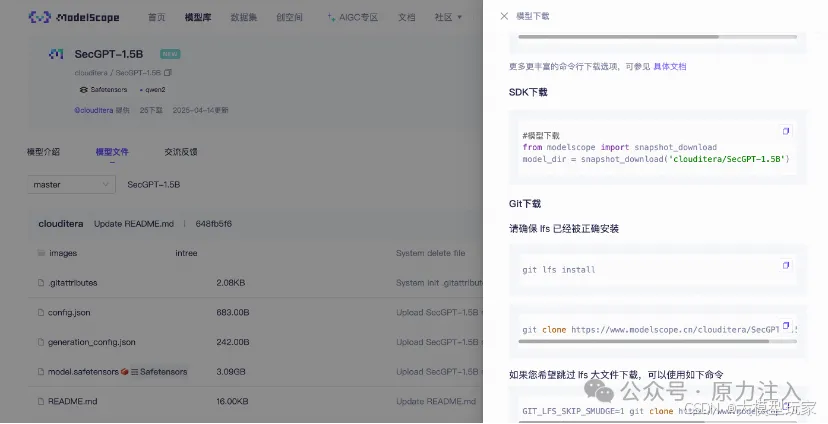Click the .gitattributes file icon

point(41,283)
